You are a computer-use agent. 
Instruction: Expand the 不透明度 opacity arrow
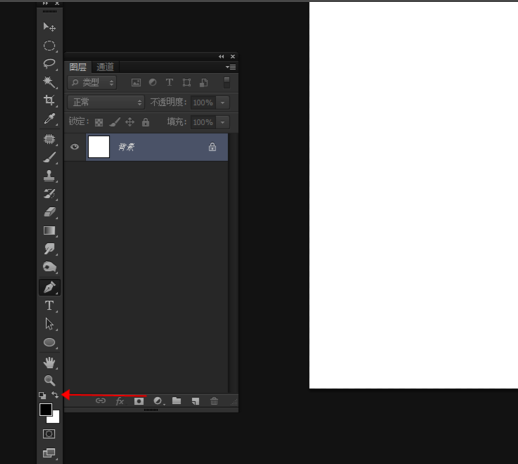tap(223, 102)
